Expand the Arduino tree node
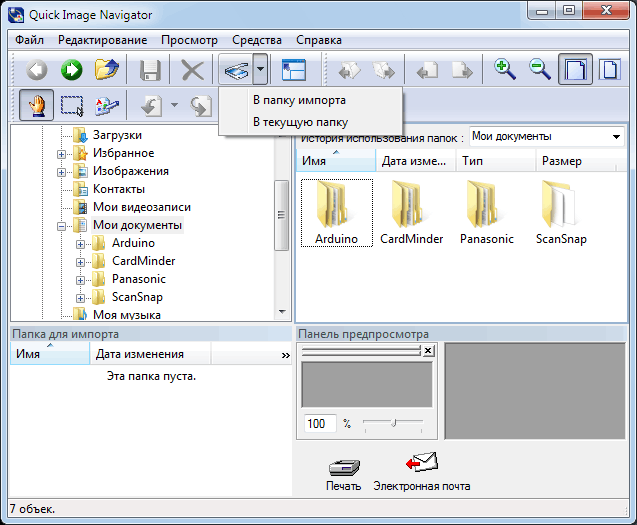 80,244
